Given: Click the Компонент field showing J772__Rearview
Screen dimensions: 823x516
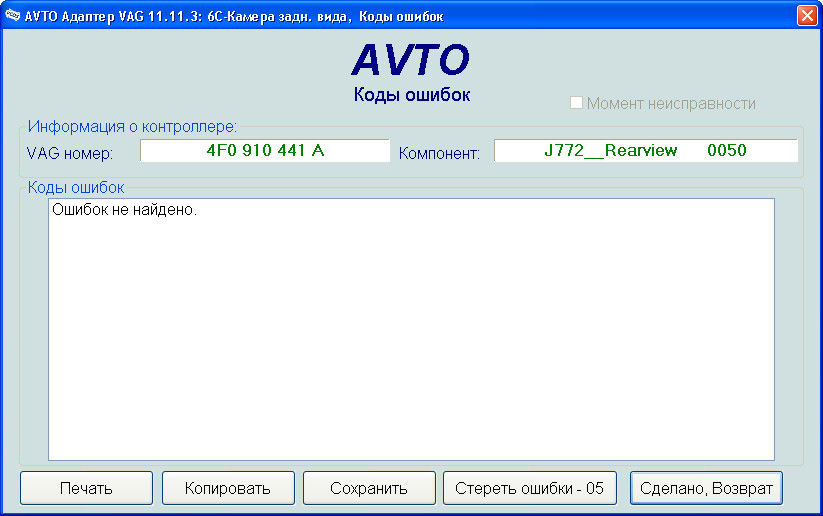Looking at the screenshot, I should 610,151.
